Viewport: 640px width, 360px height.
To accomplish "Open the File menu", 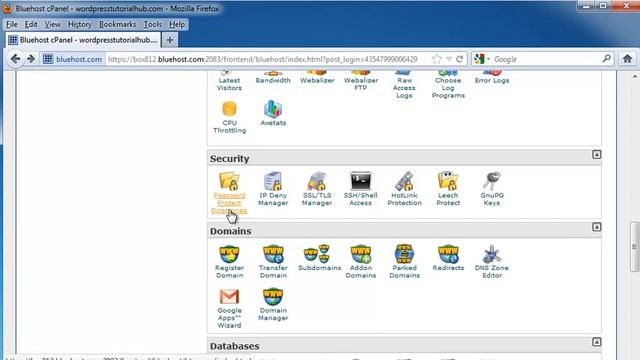I will (12, 24).
